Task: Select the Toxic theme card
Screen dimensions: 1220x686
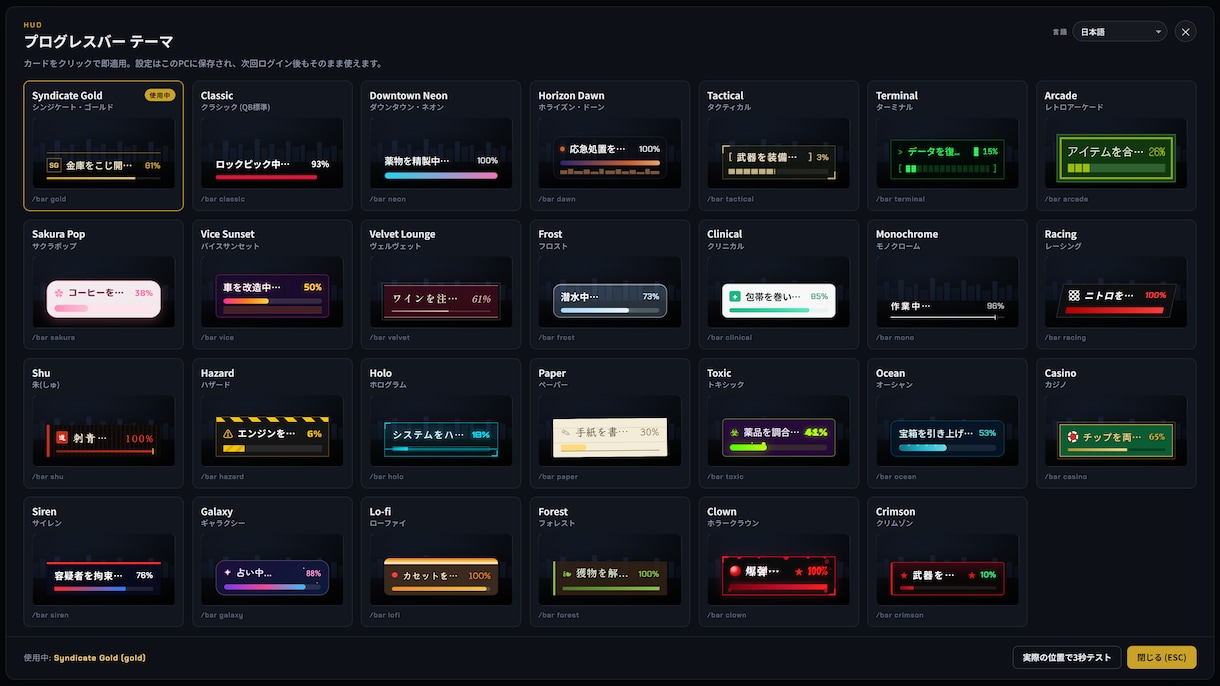Action: click(x=779, y=423)
